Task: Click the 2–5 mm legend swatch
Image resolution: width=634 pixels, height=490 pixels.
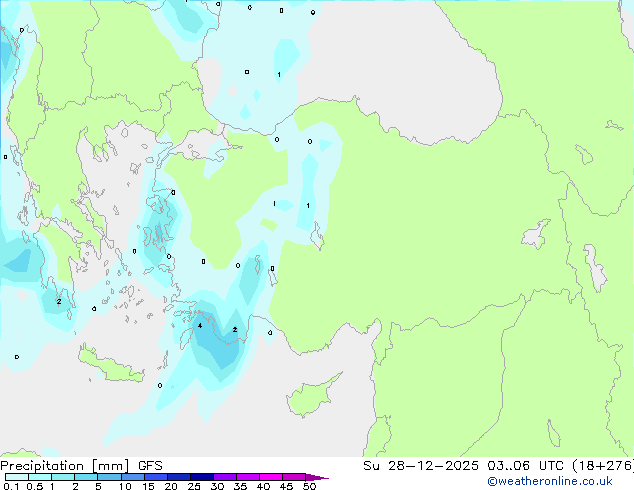Action: (x=86, y=477)
